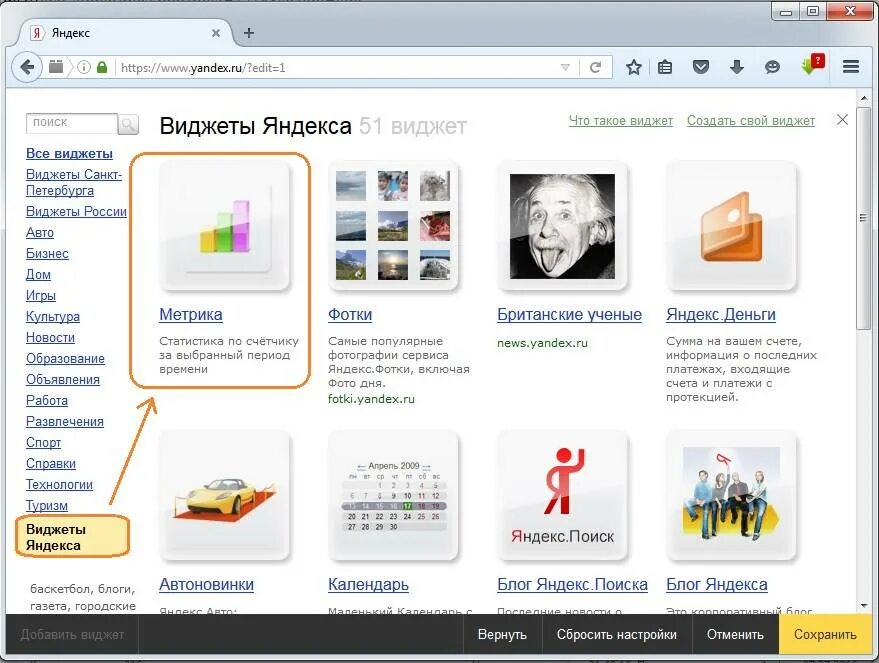Image resolution: width=879 pixels, height=663 pixels.
Task: Select the Работа category
Action: pyautogui.click(x=47, y=401)
